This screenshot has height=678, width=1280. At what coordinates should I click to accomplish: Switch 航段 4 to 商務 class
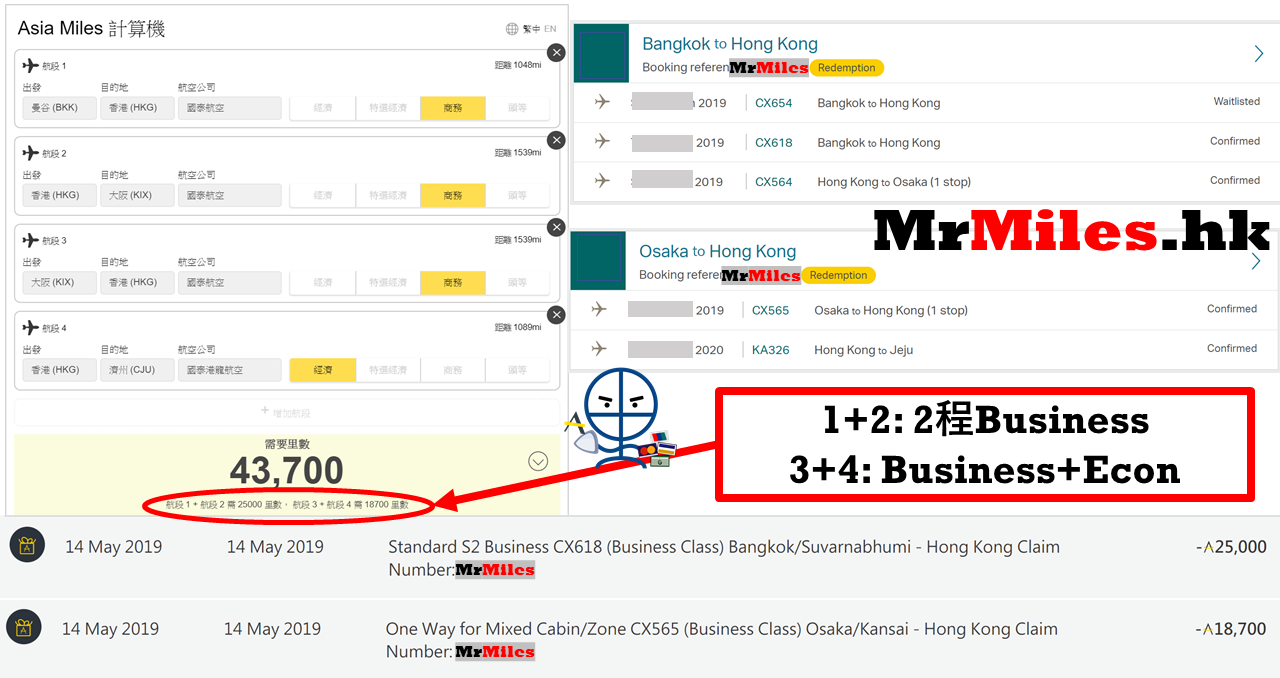tap(453, 370)
